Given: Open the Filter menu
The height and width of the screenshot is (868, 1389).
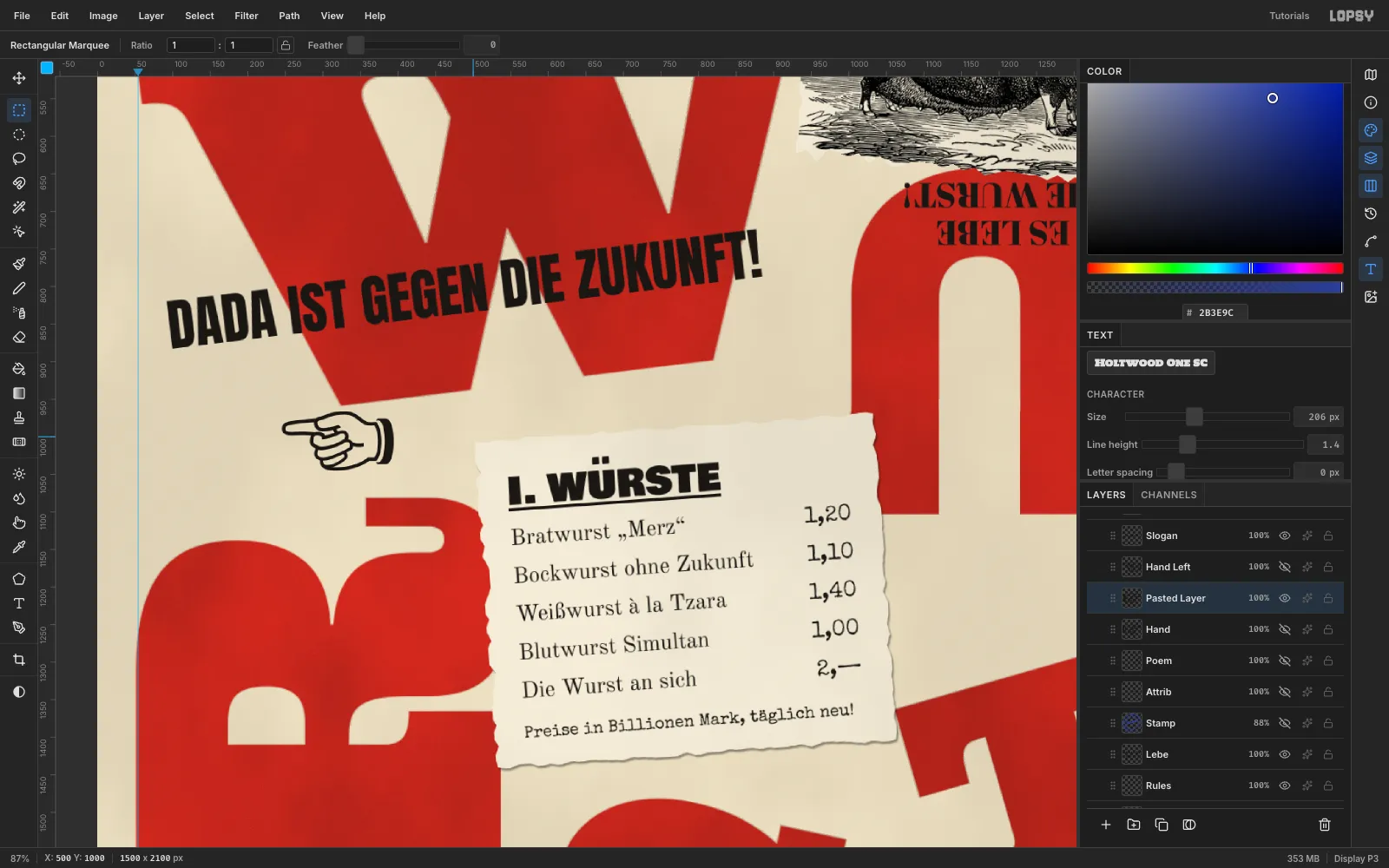Looking at the screenshot, I should [x=247, y=16].
